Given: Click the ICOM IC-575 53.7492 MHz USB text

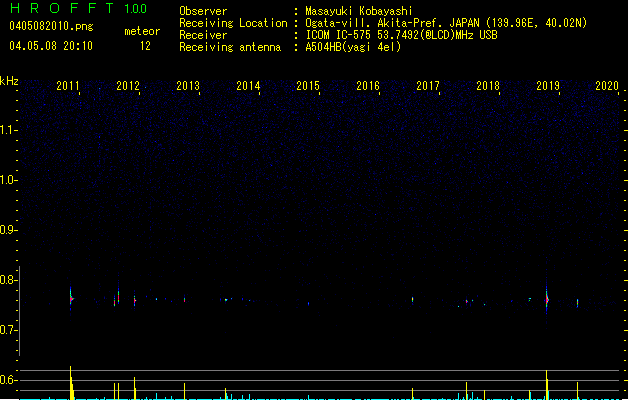Looking at the screenshot, I should (402, 35).
